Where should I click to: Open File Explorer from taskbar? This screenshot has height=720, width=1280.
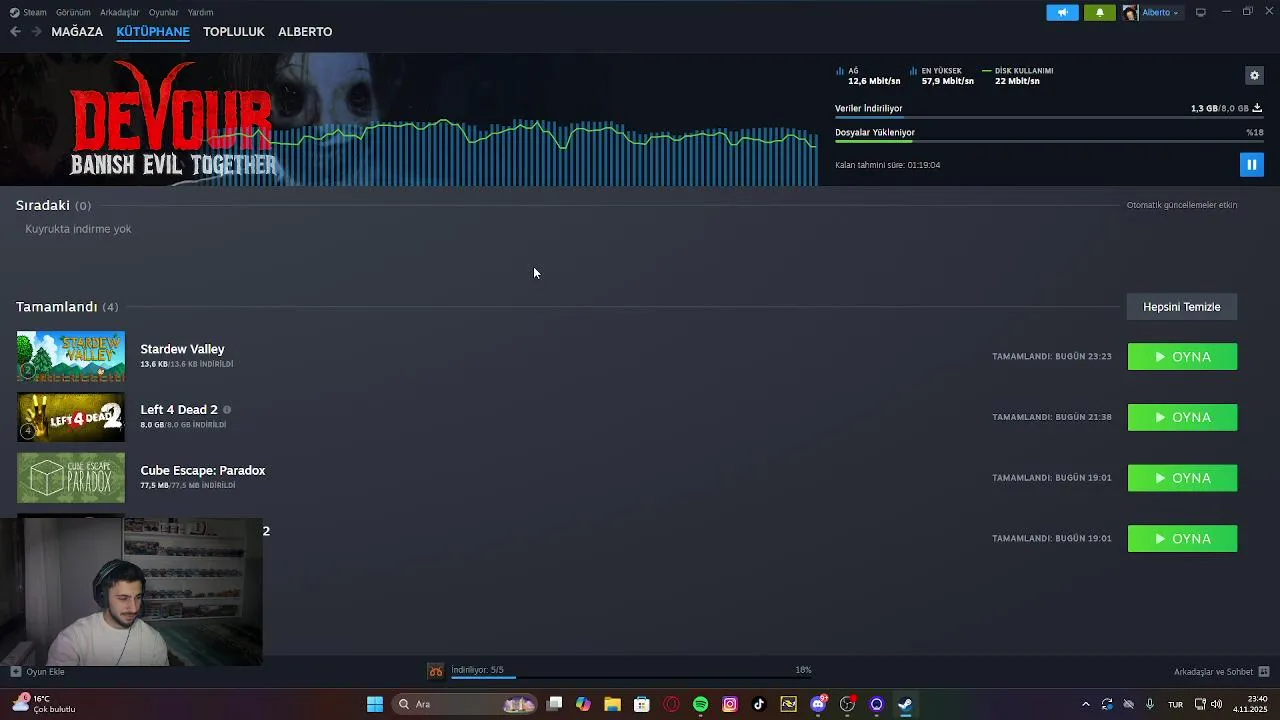click(613, 704)
